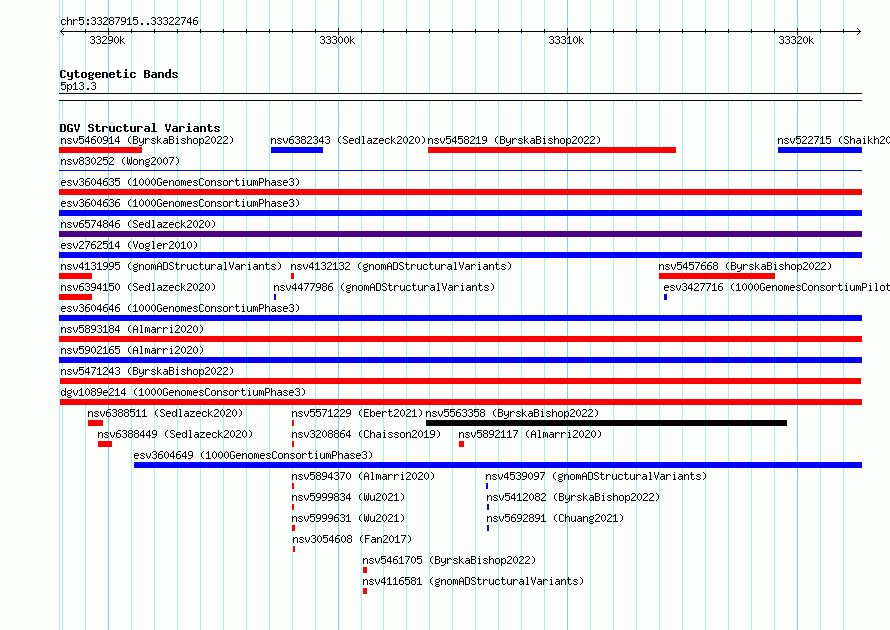Viewport: 890px width, 630px height.
Task: Open nsv5894370 (Almarri2020) label
Action: coord(363,476)
